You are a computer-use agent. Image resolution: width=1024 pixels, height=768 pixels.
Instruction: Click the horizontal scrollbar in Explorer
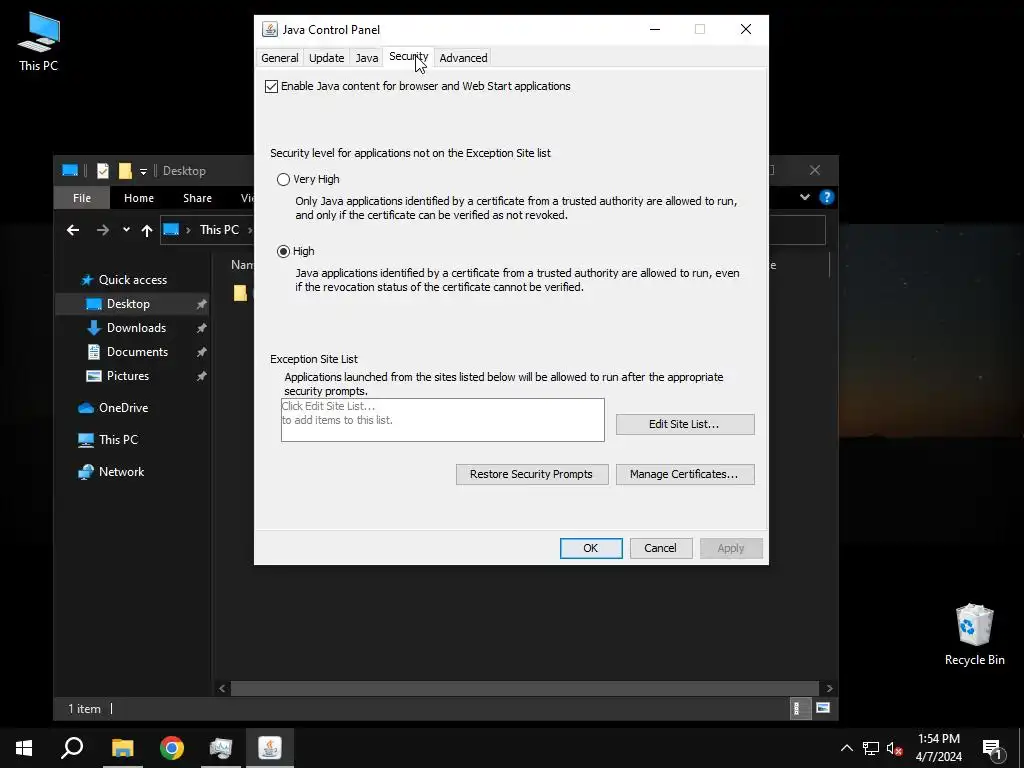click(524, 688)
